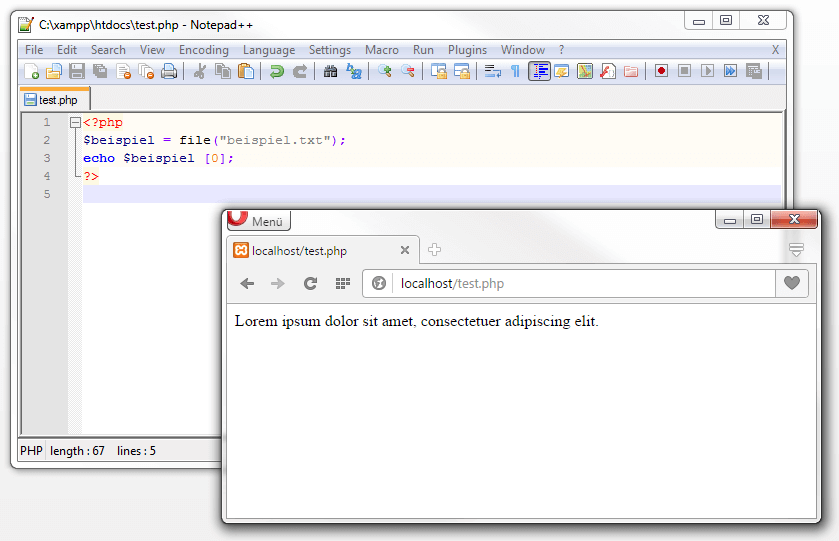Open Find with the binoculars icon
The width and height of the screenshot is (839, 541).
tap(330, 71)
